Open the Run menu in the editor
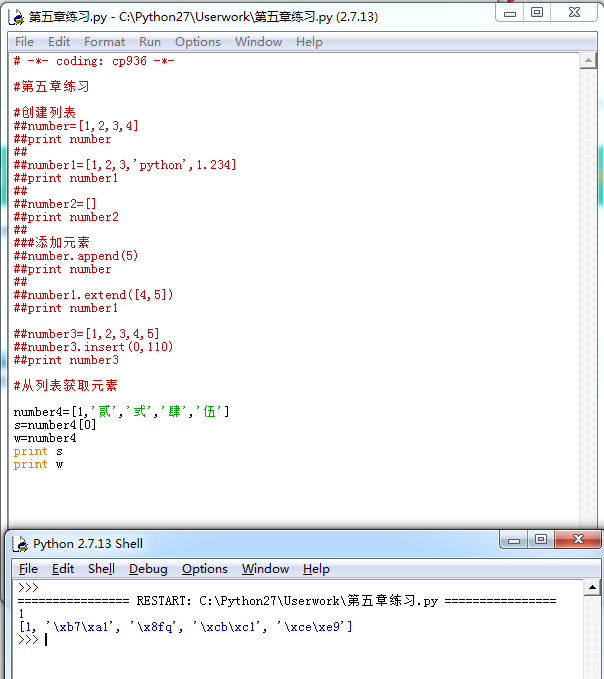Screen dimensions: 604x679 150,42
